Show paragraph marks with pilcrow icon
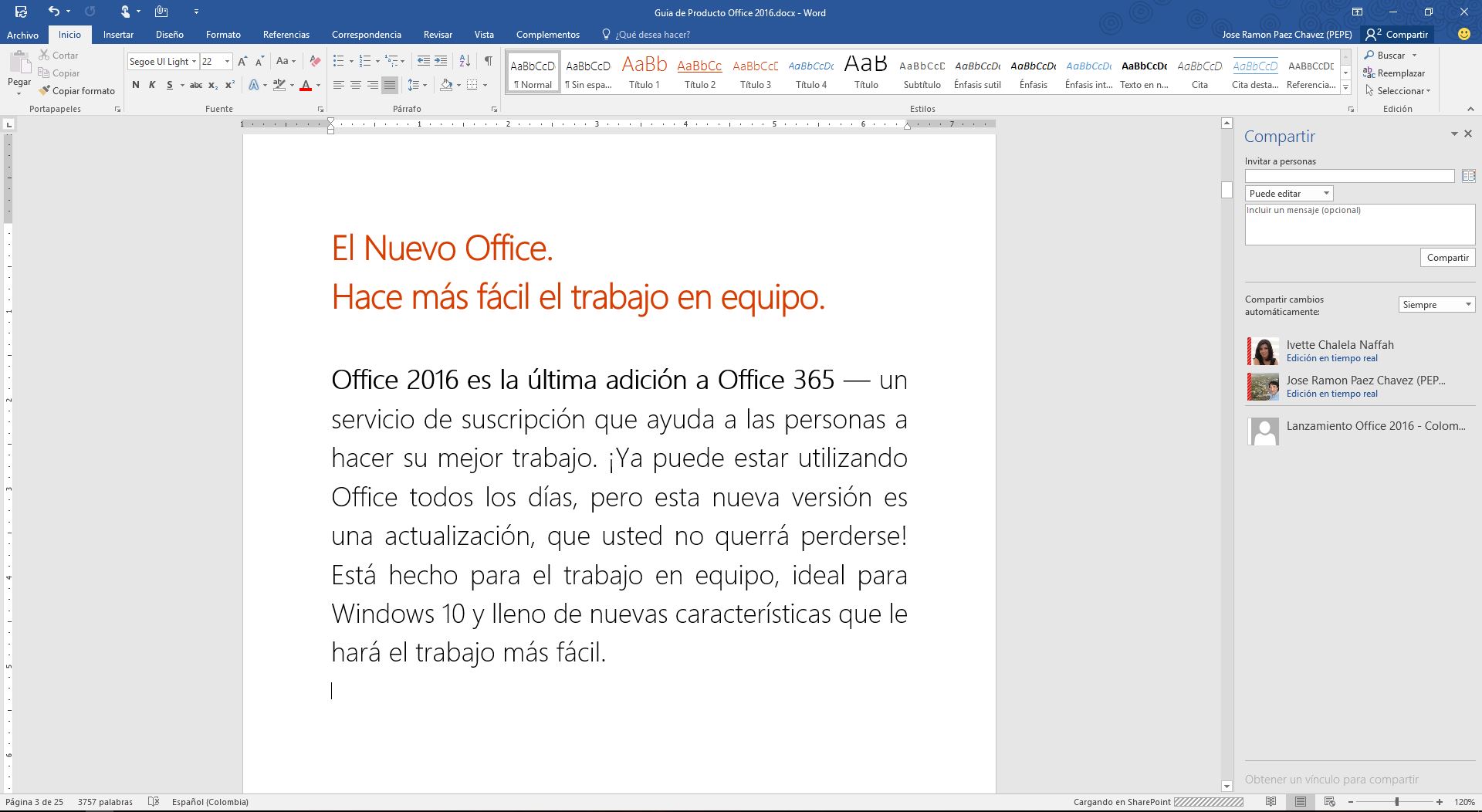The image size is (1482, 812). 489,61
